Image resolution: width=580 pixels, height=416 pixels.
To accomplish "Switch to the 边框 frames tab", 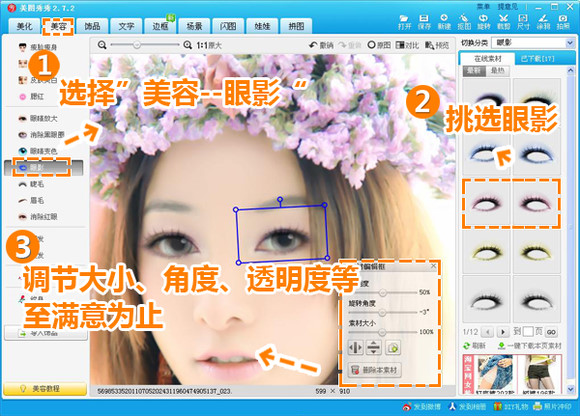I will (161, 26).
